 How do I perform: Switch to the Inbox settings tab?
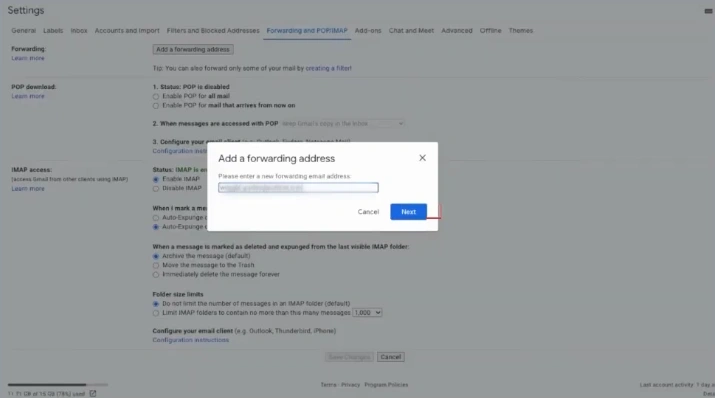click(x=79, y=31)
